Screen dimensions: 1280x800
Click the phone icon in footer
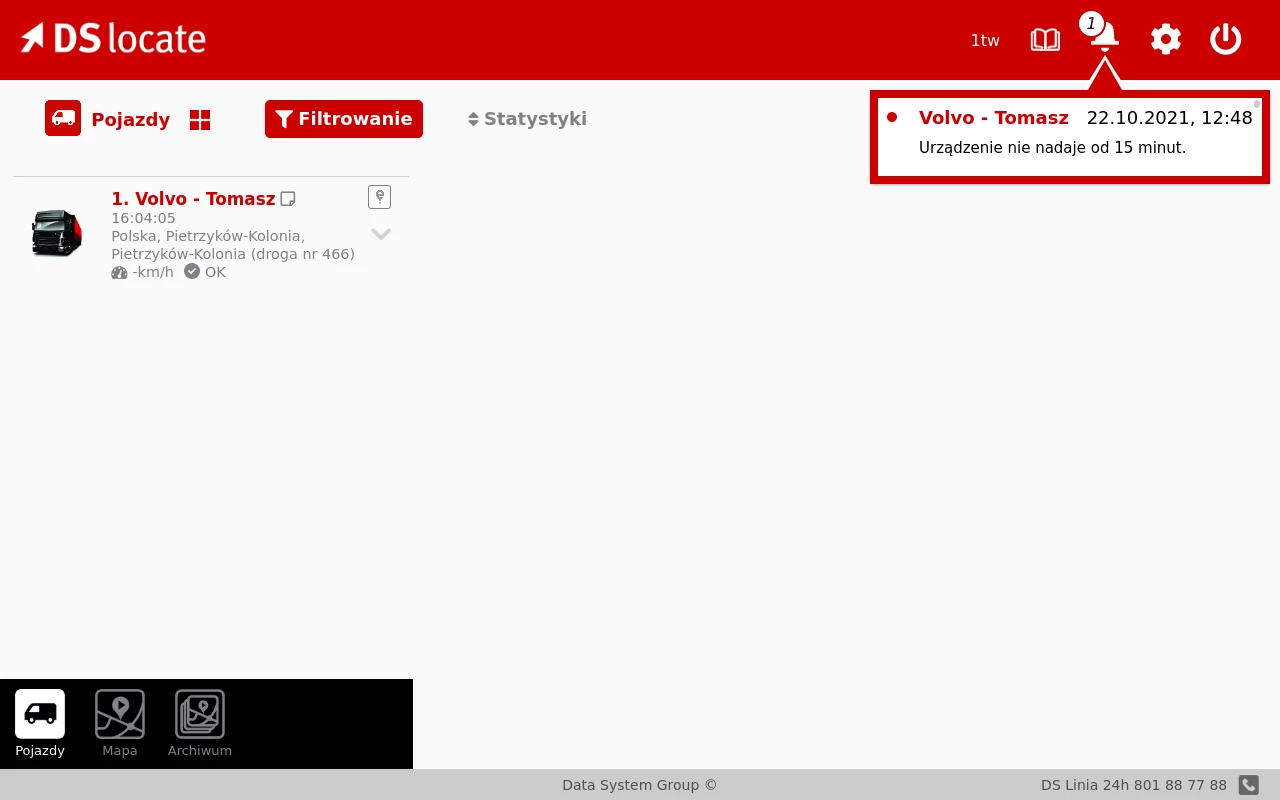tap(1248, 785)
